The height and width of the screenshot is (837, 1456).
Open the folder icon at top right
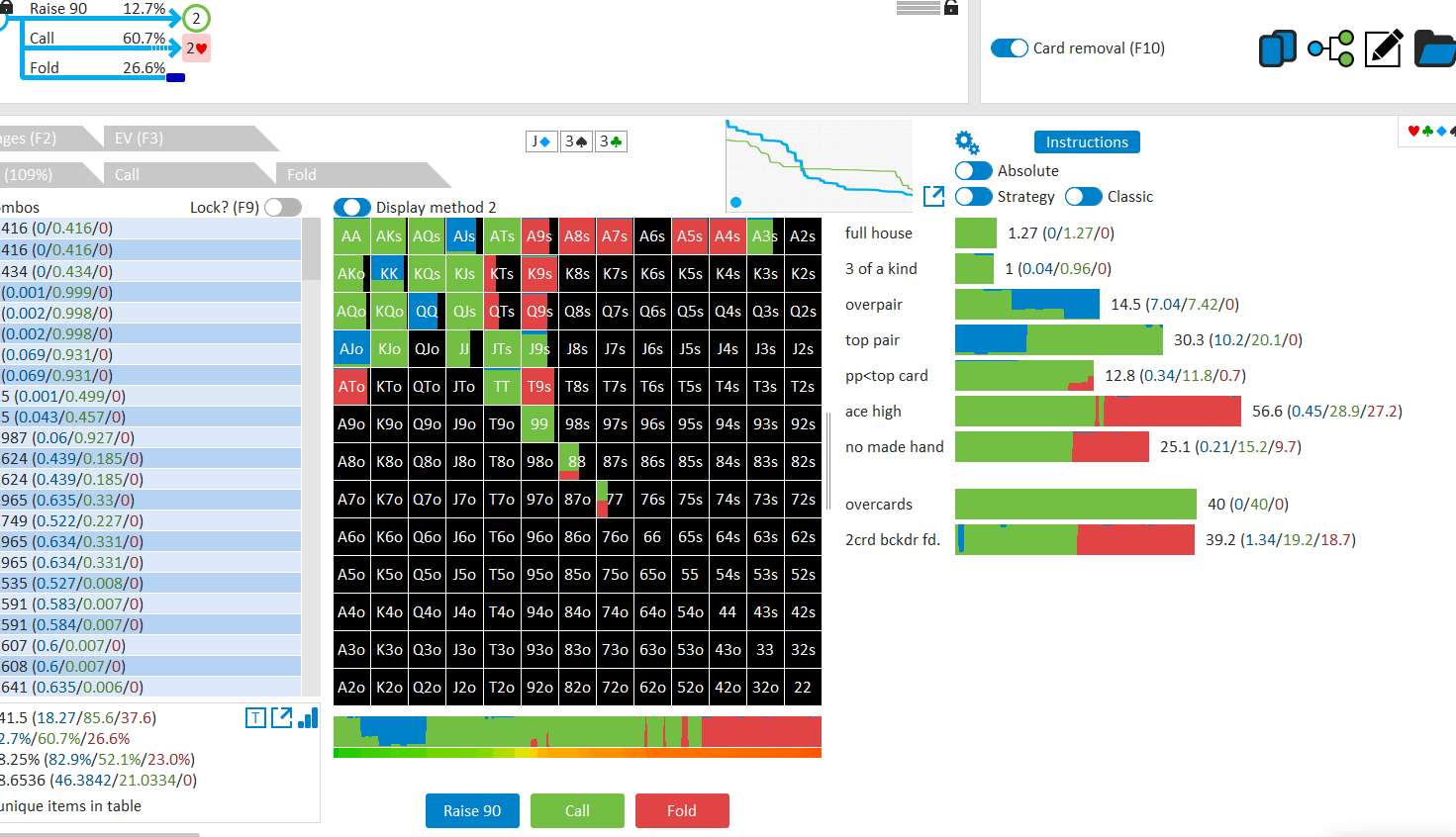pyautogui.click(x=1435, y=48)
